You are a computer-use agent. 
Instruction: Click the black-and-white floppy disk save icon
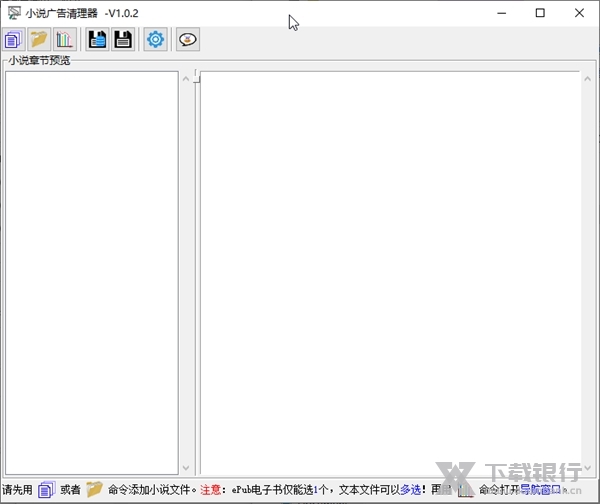tap(122, 40)
